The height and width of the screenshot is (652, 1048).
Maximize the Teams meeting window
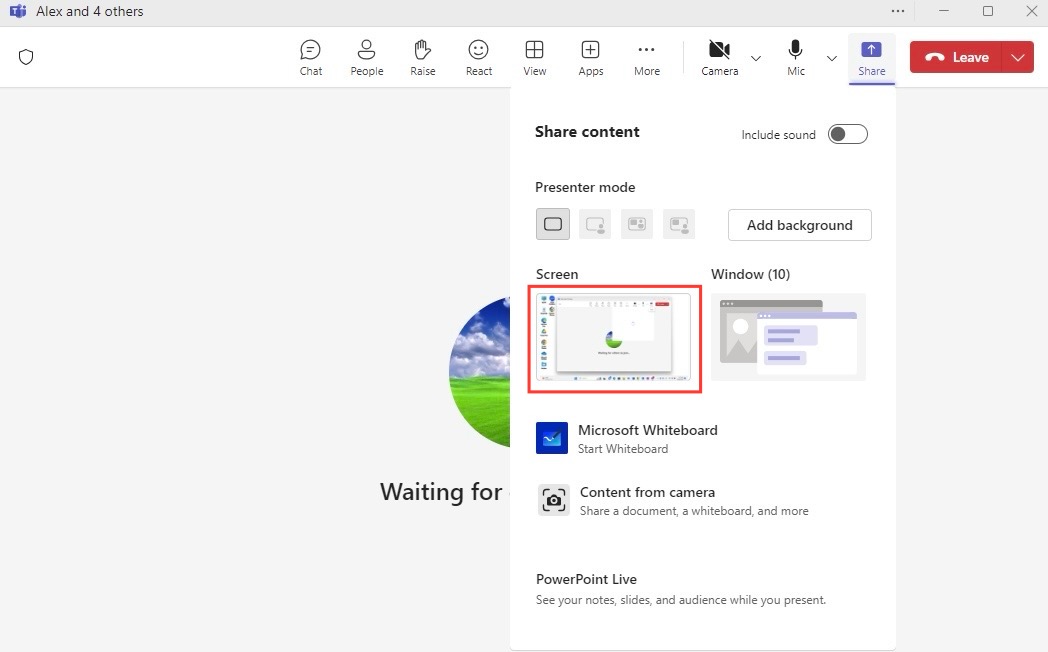pos(988,11)
